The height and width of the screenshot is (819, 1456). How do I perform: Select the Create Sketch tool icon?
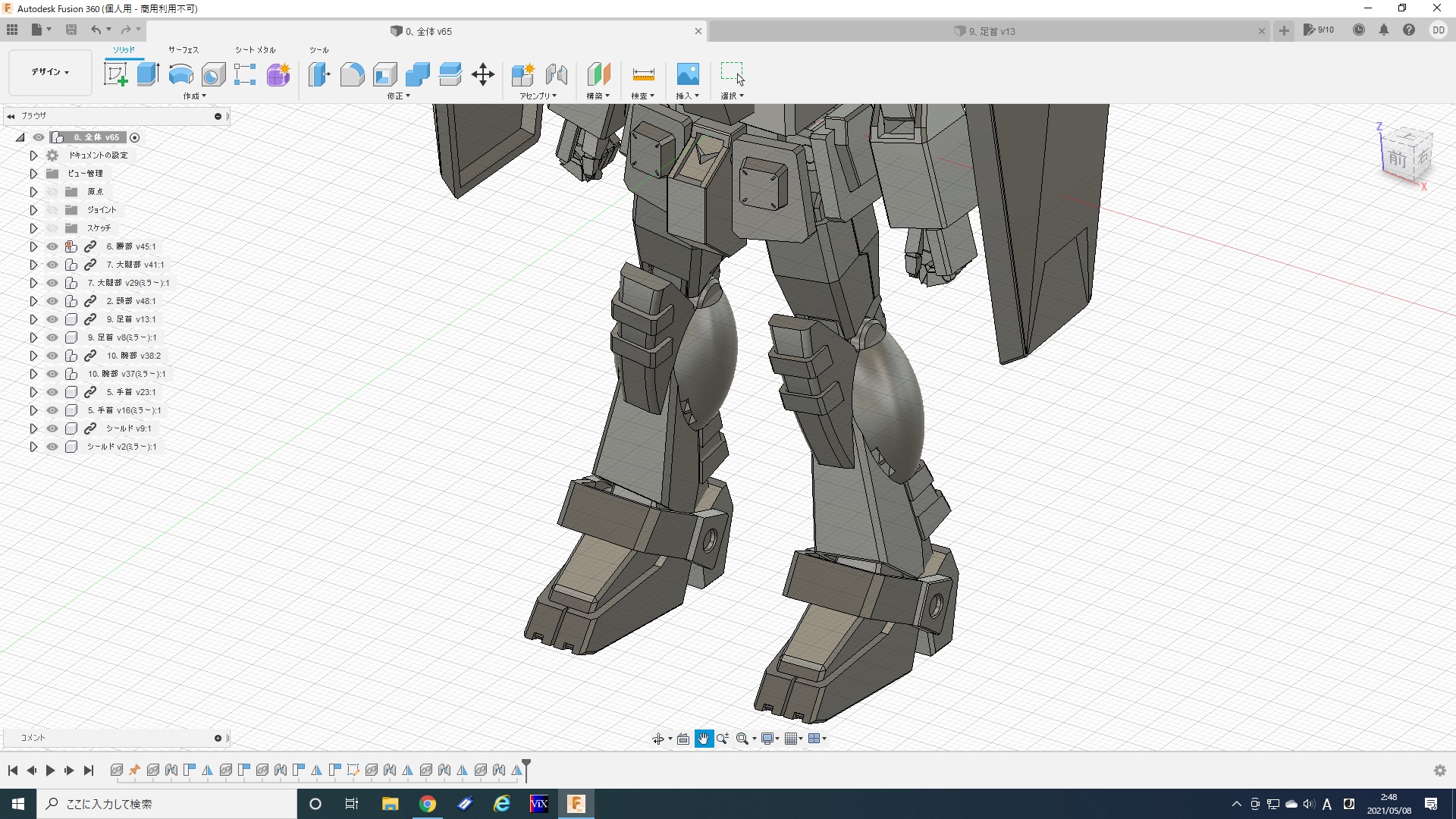(x=115, y=74)
